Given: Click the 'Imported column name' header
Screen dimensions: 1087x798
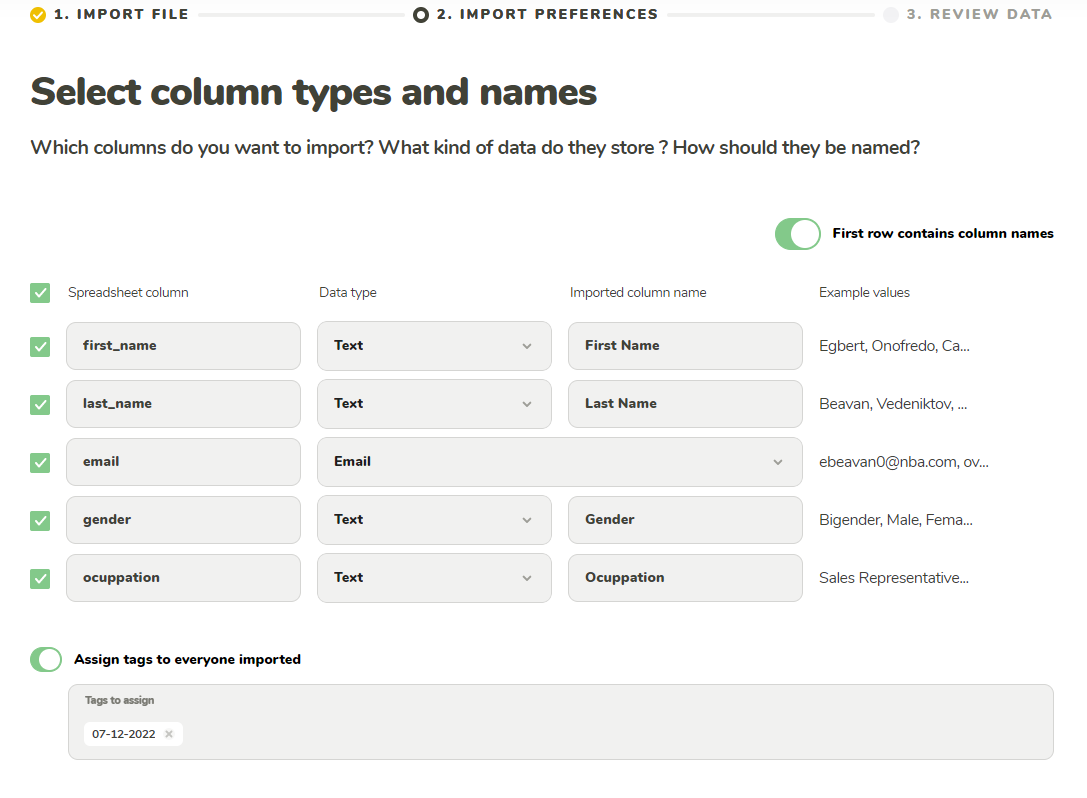Looking at the screenshot, I should click(638, 293).
